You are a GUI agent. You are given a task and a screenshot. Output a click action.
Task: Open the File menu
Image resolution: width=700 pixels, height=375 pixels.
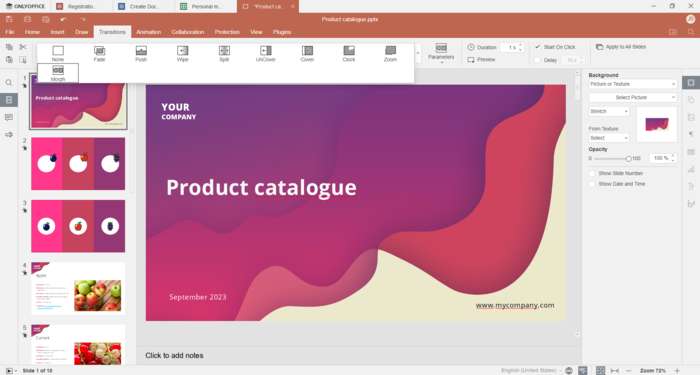coord(9,32)
